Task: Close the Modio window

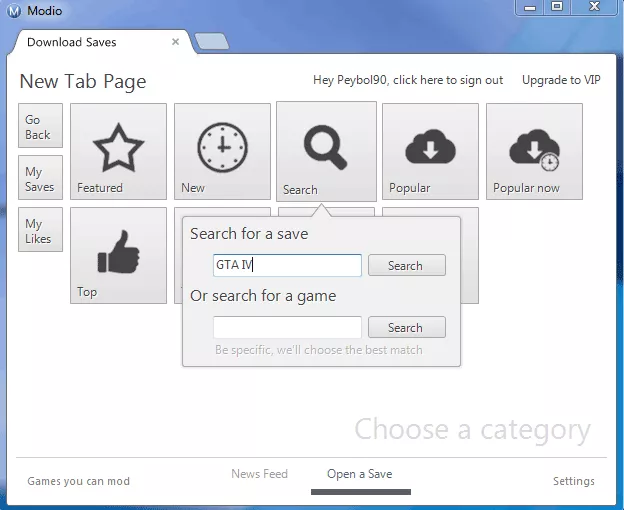Action: [595, 7]
